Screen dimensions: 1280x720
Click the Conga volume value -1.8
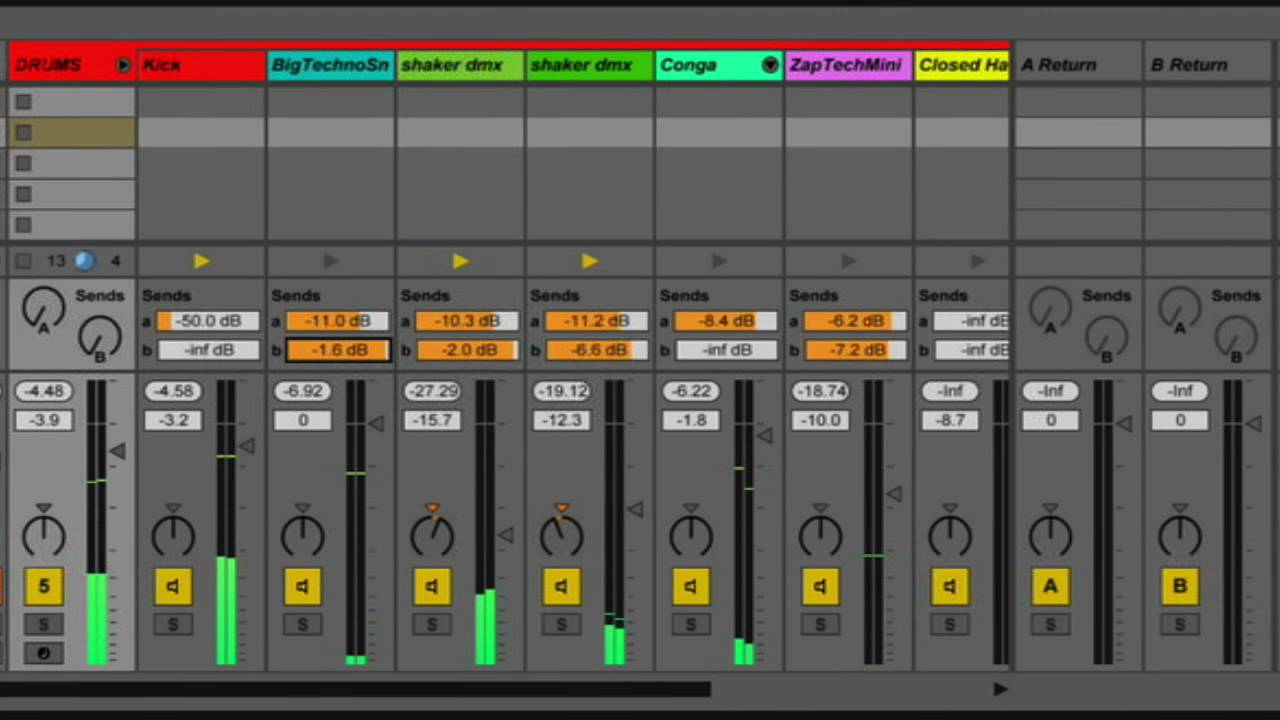point(691,420)
